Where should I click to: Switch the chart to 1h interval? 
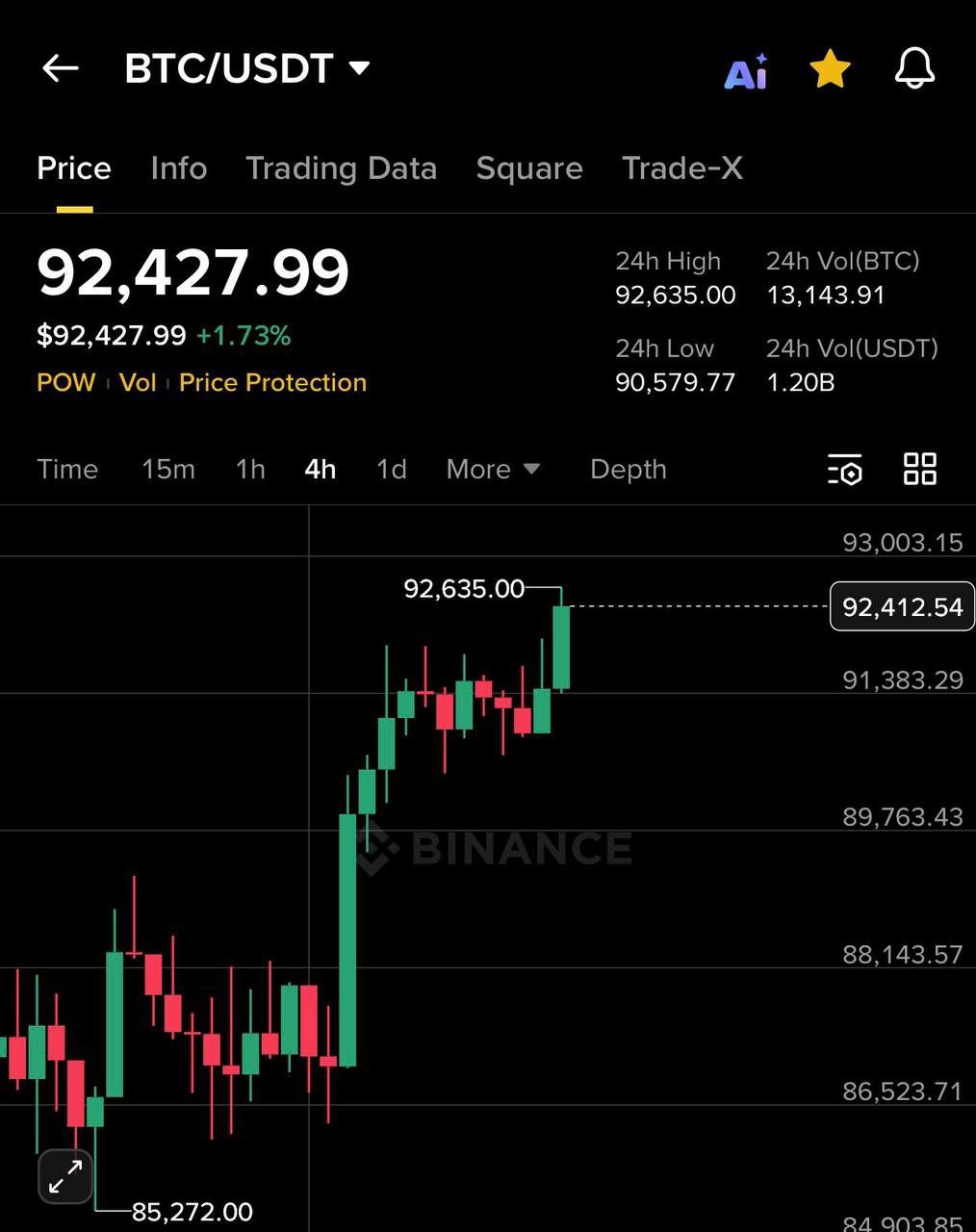click(x=250, y=470)
